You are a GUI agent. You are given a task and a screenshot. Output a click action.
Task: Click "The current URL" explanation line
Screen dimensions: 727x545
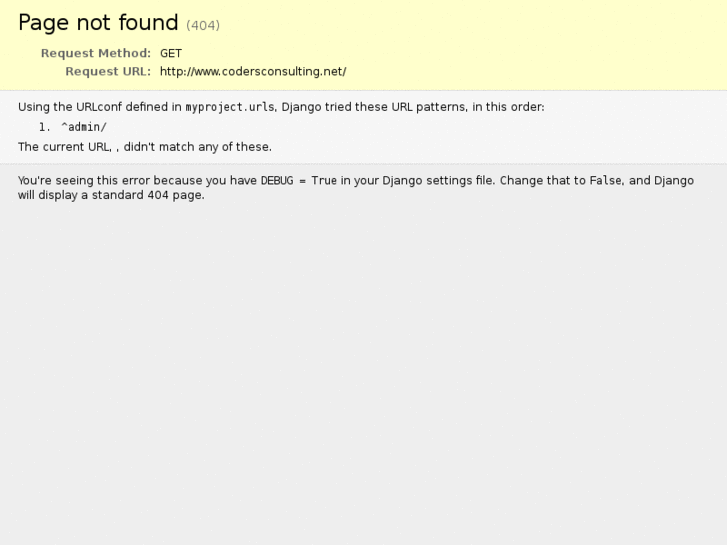[x=145, y=147]
